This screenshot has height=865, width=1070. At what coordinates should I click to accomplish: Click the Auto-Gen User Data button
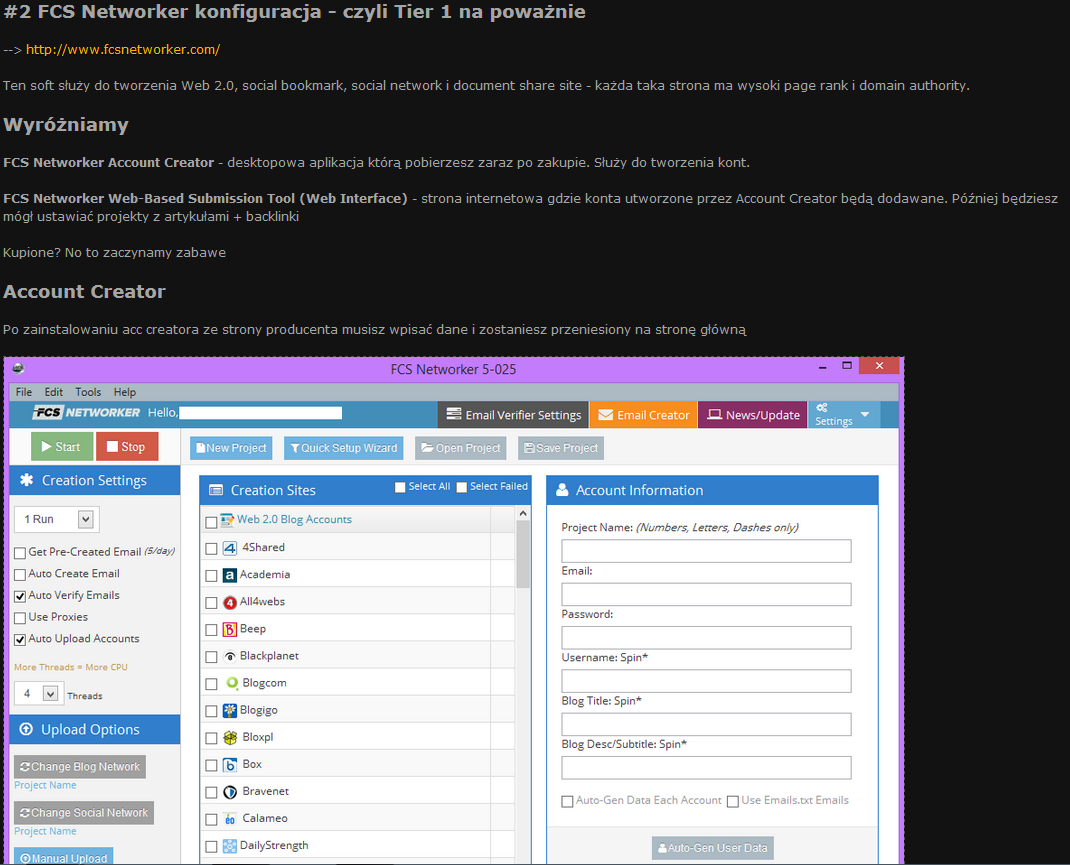coord(713,848)
